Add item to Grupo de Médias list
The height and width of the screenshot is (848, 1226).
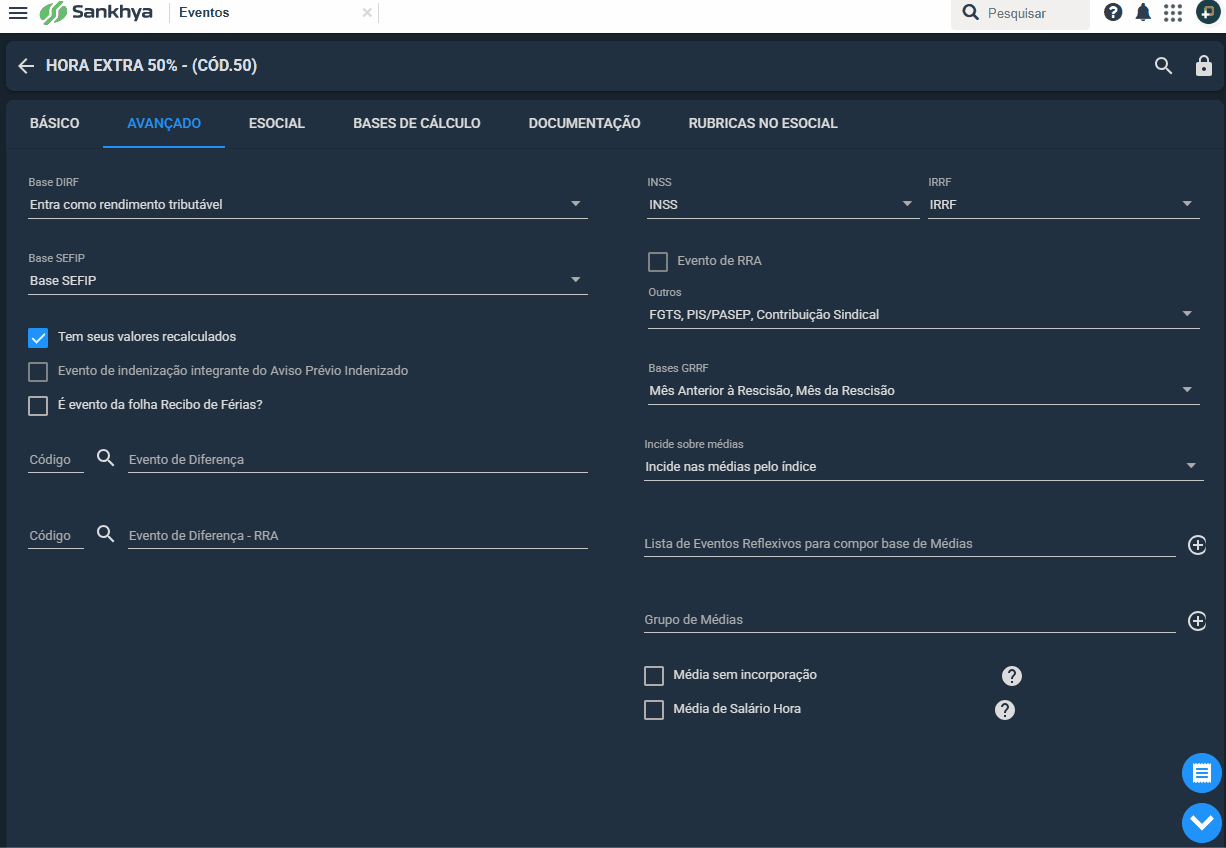[x=1197, y=621]
